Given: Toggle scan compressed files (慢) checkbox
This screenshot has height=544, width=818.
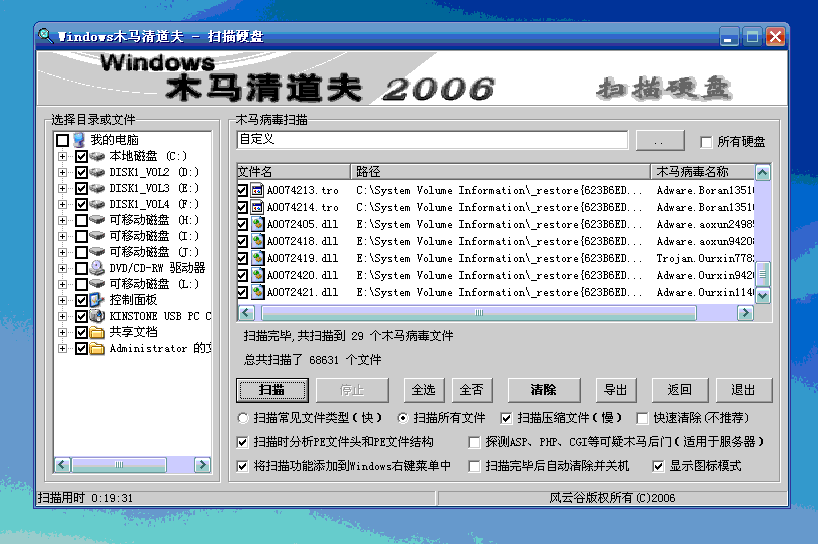Looking at the screenshot, I should pyautogui.click(x=506, y=418).
